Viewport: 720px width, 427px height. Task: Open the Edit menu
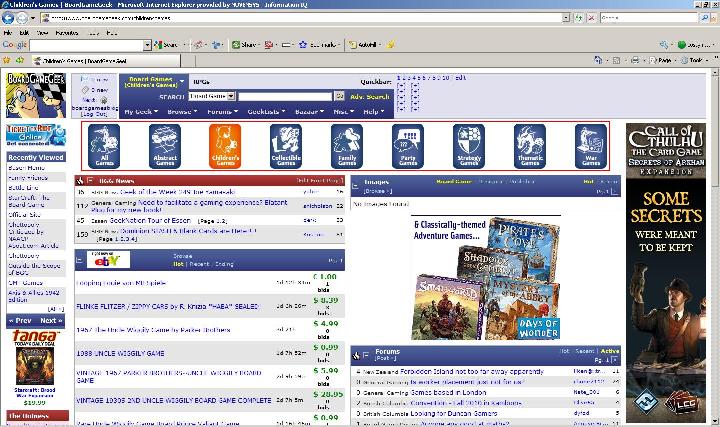point(24,33)
